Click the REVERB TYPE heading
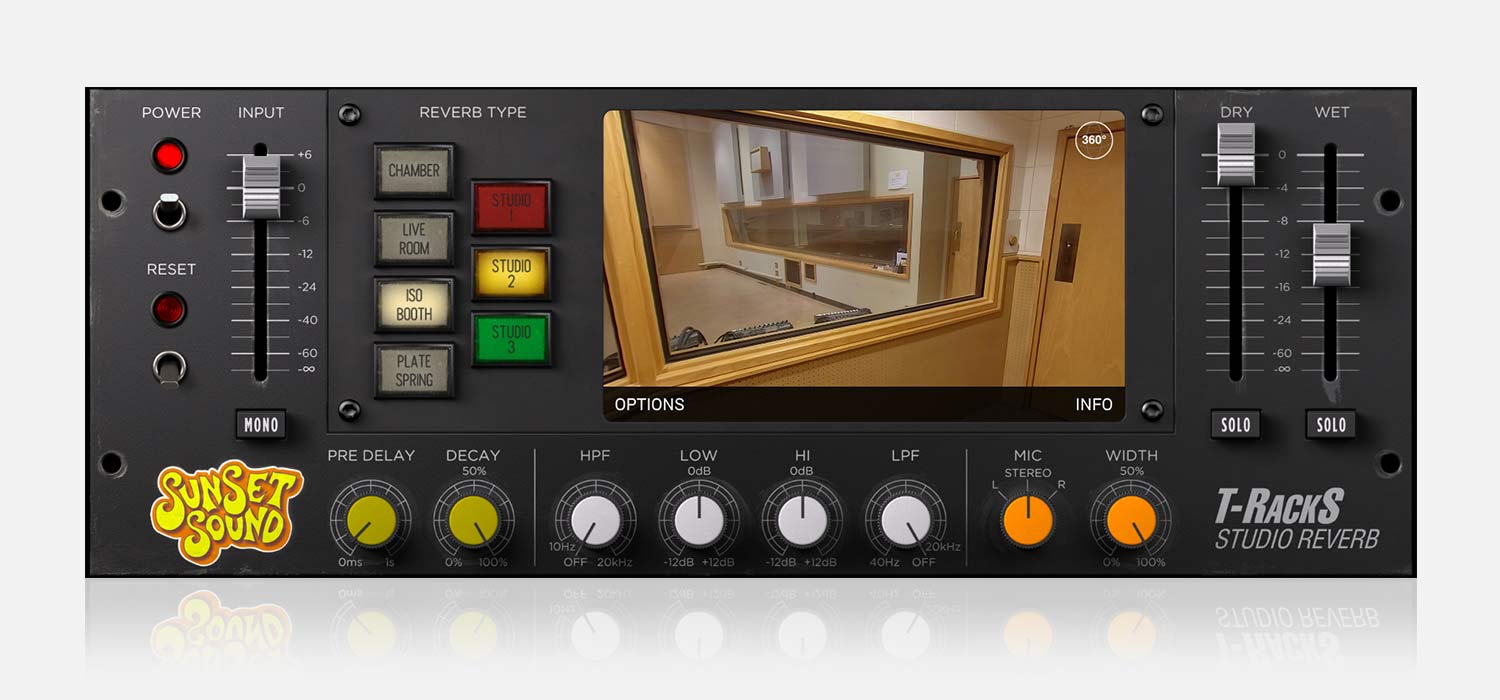This screenshot has width=1500, height=700. [473, 112]
